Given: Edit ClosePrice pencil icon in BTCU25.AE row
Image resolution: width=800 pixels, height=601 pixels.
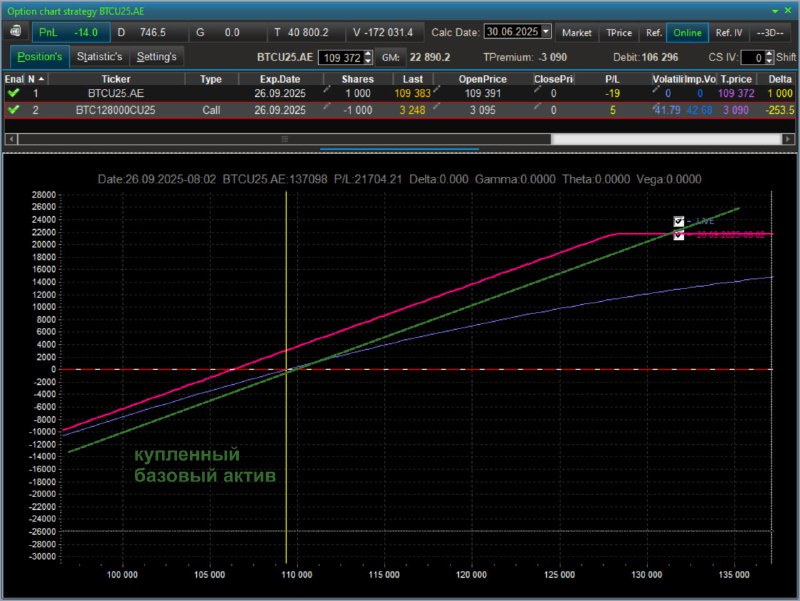Looking at the screenshot, I should (x=537, y=89).
